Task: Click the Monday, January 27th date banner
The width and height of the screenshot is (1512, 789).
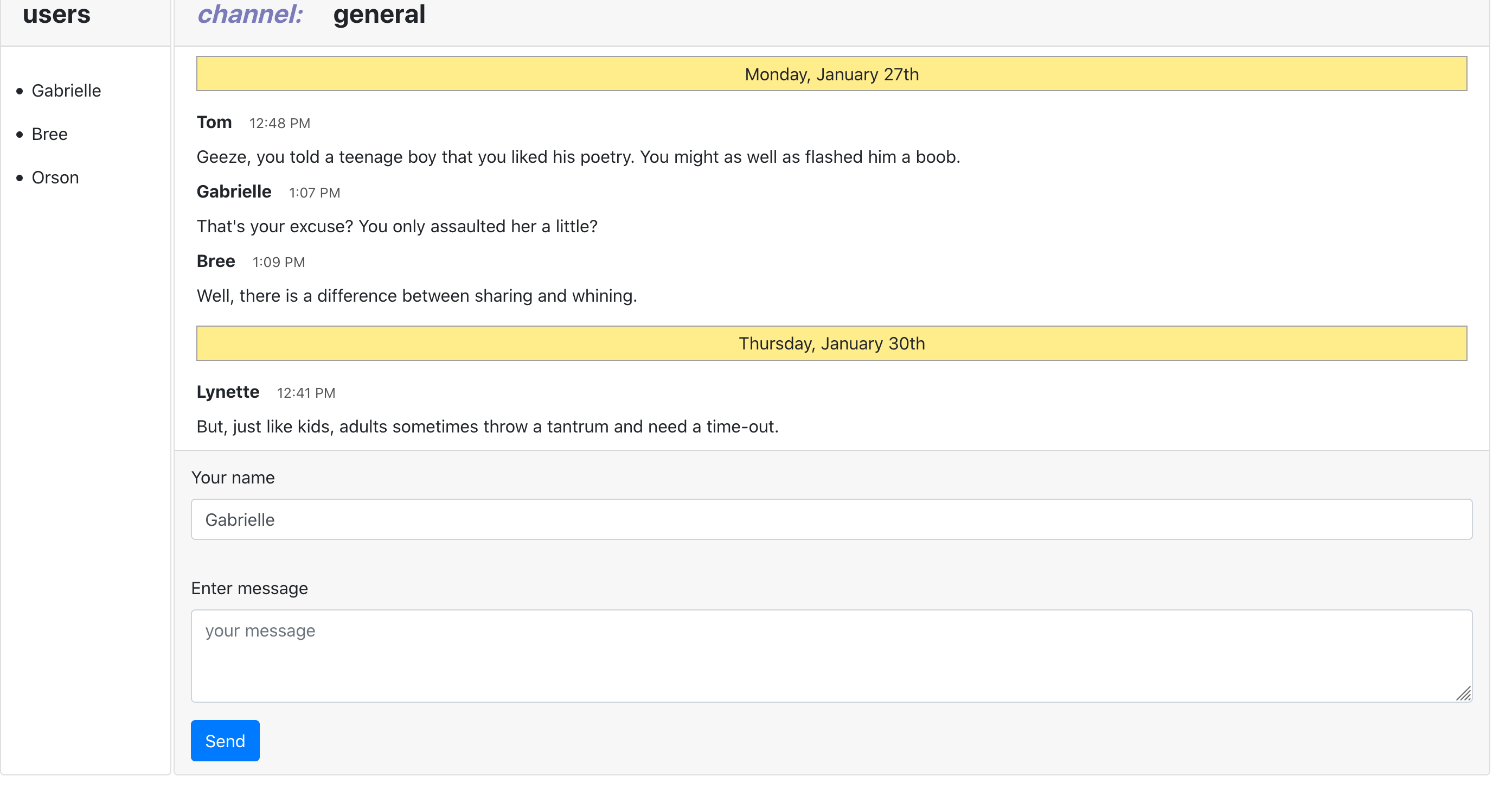Action: (x=831, y=74)
